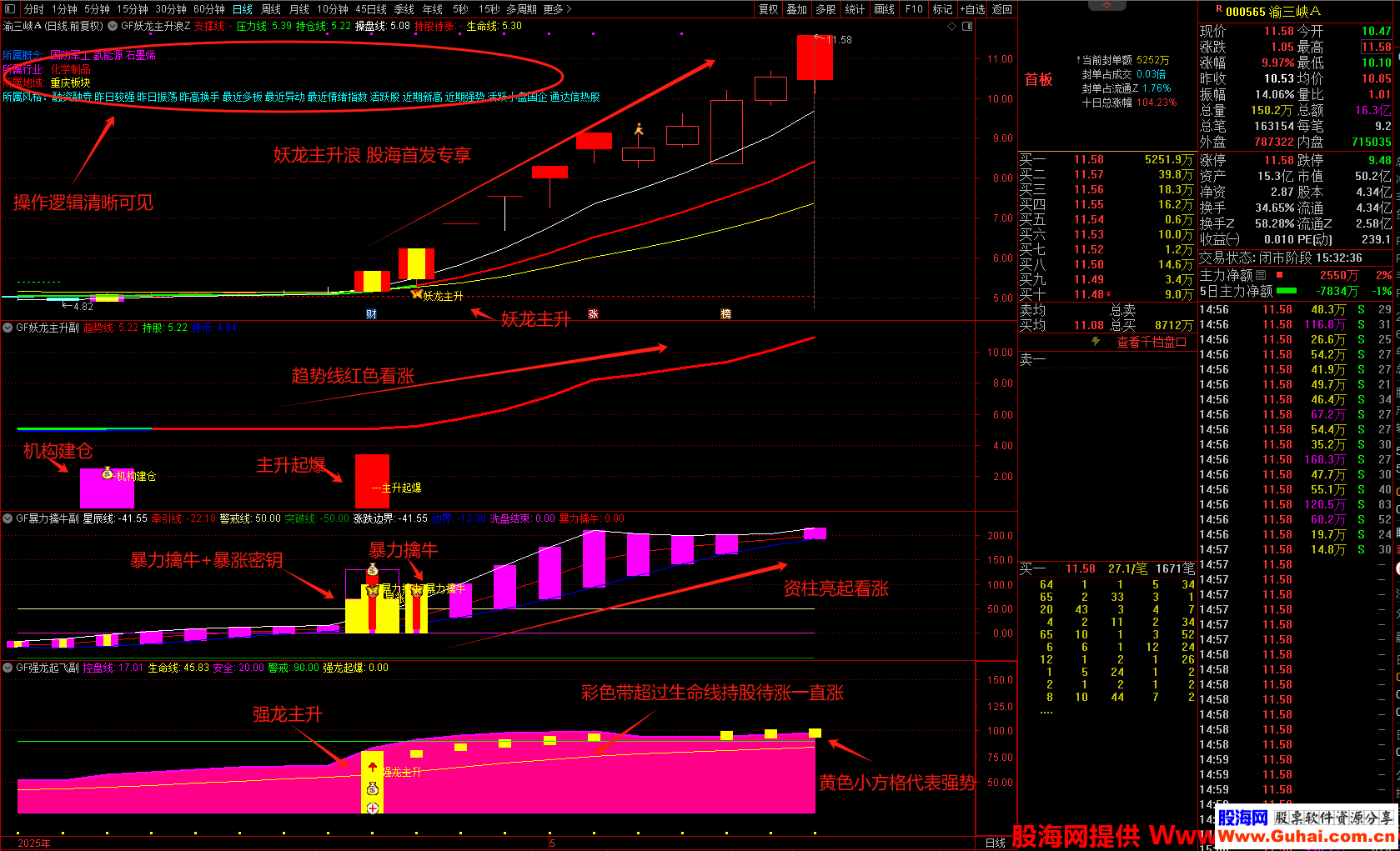
Task: Click the 日线 label at chart bottom
Action: [996, 843]
